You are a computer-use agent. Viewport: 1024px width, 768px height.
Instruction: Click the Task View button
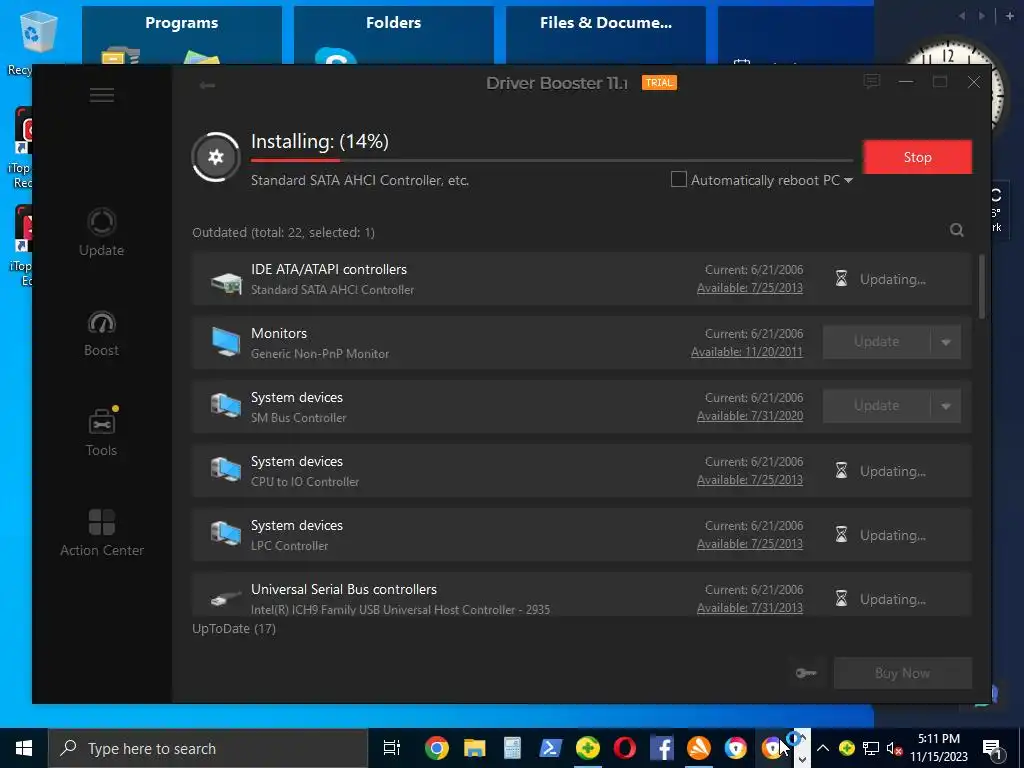point(391,748)
